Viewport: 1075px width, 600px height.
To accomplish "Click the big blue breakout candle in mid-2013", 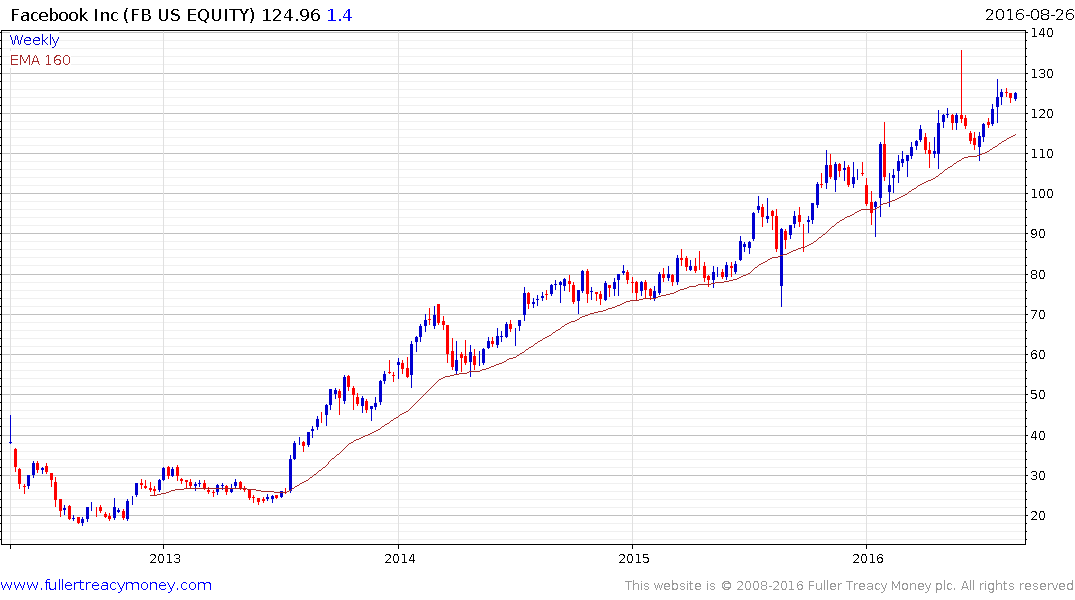I will pos(291,473).
